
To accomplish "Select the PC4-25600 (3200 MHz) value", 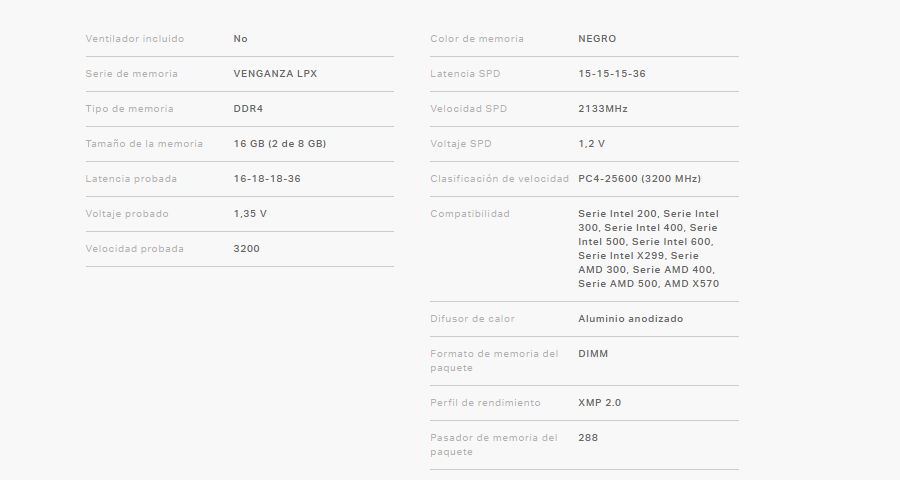I will pyautogui.click(x=639, y=179).
